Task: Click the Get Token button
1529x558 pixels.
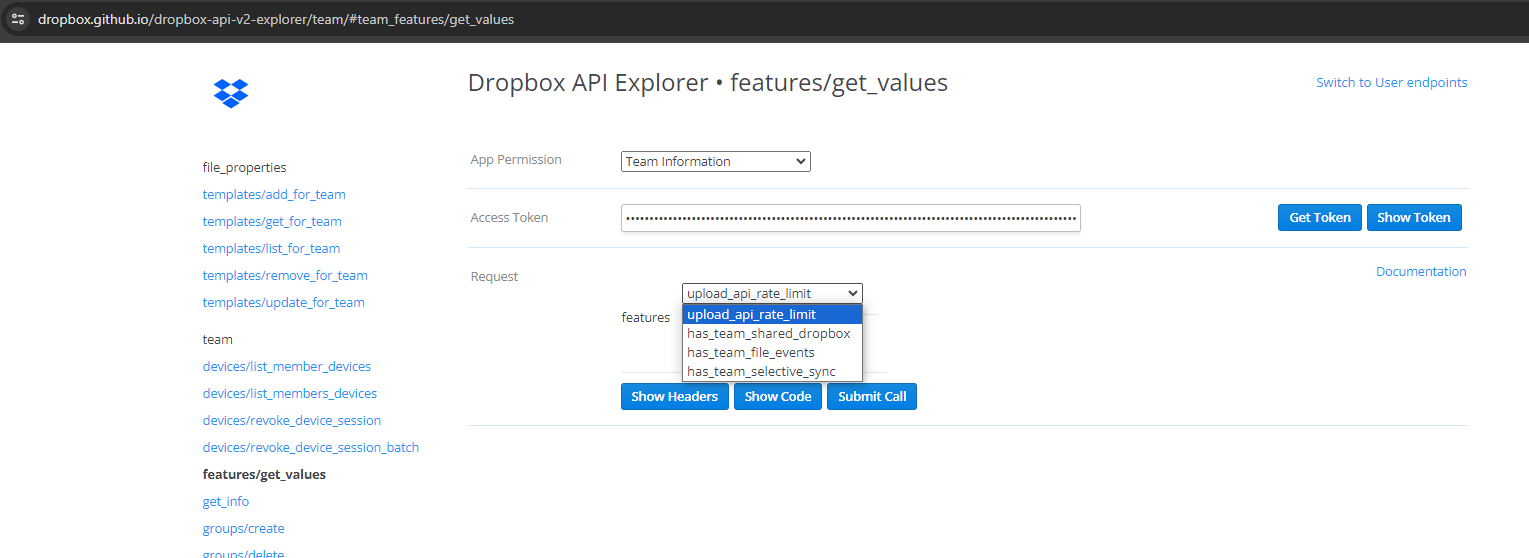Action: [1319, 217]
